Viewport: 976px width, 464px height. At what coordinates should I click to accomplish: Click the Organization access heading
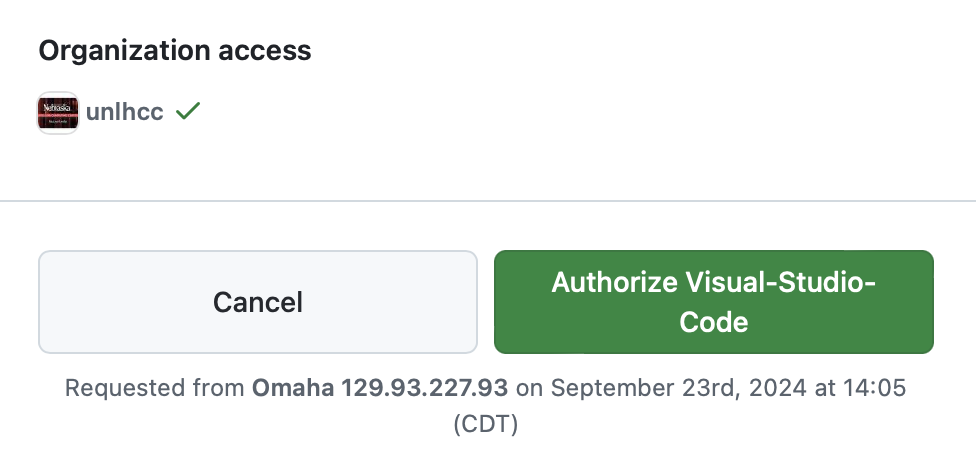pos(175,51)
